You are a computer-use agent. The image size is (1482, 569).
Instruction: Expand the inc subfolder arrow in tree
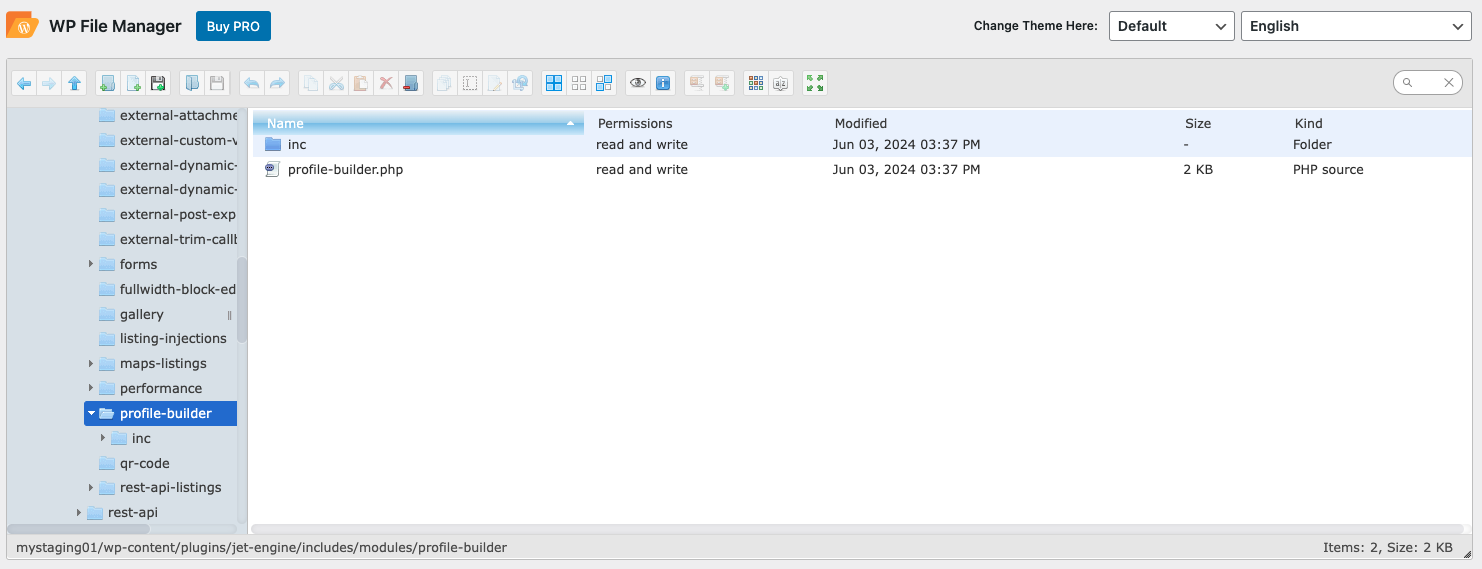point(103,438)
